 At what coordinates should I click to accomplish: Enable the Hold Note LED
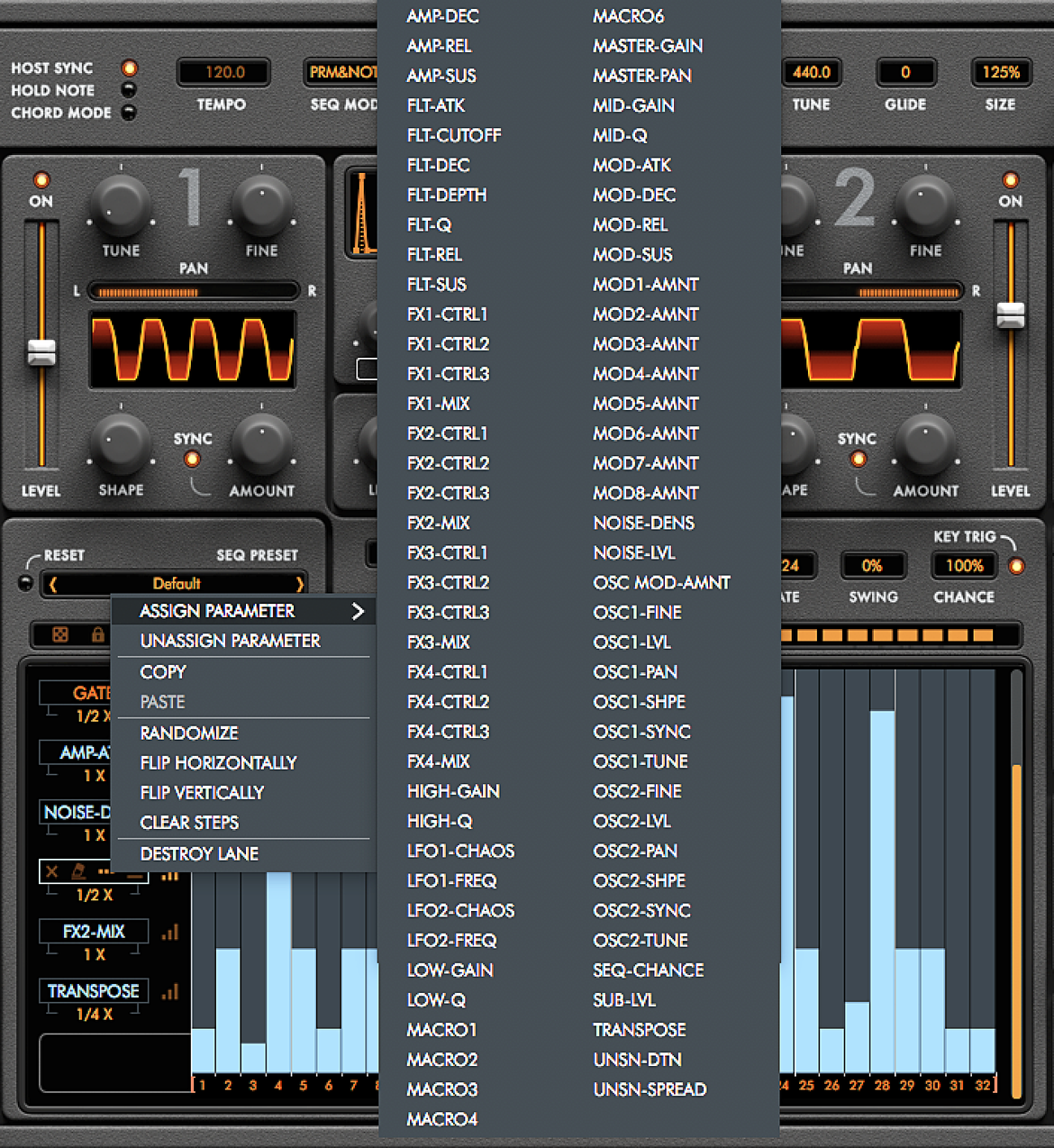[x=130, y=90]
